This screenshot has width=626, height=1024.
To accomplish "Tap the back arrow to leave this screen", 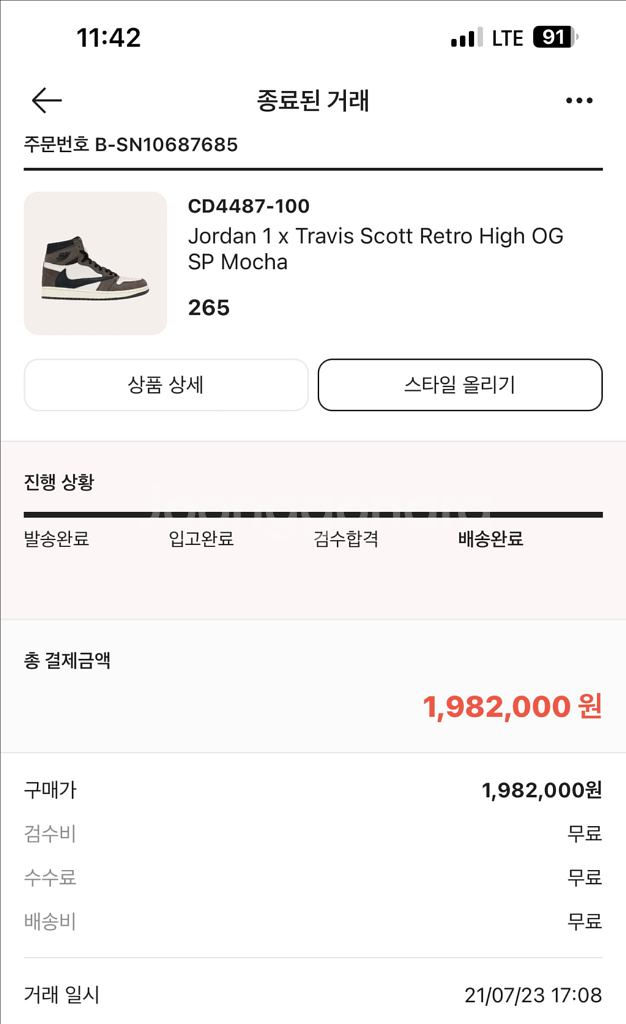I will (44, 100).
